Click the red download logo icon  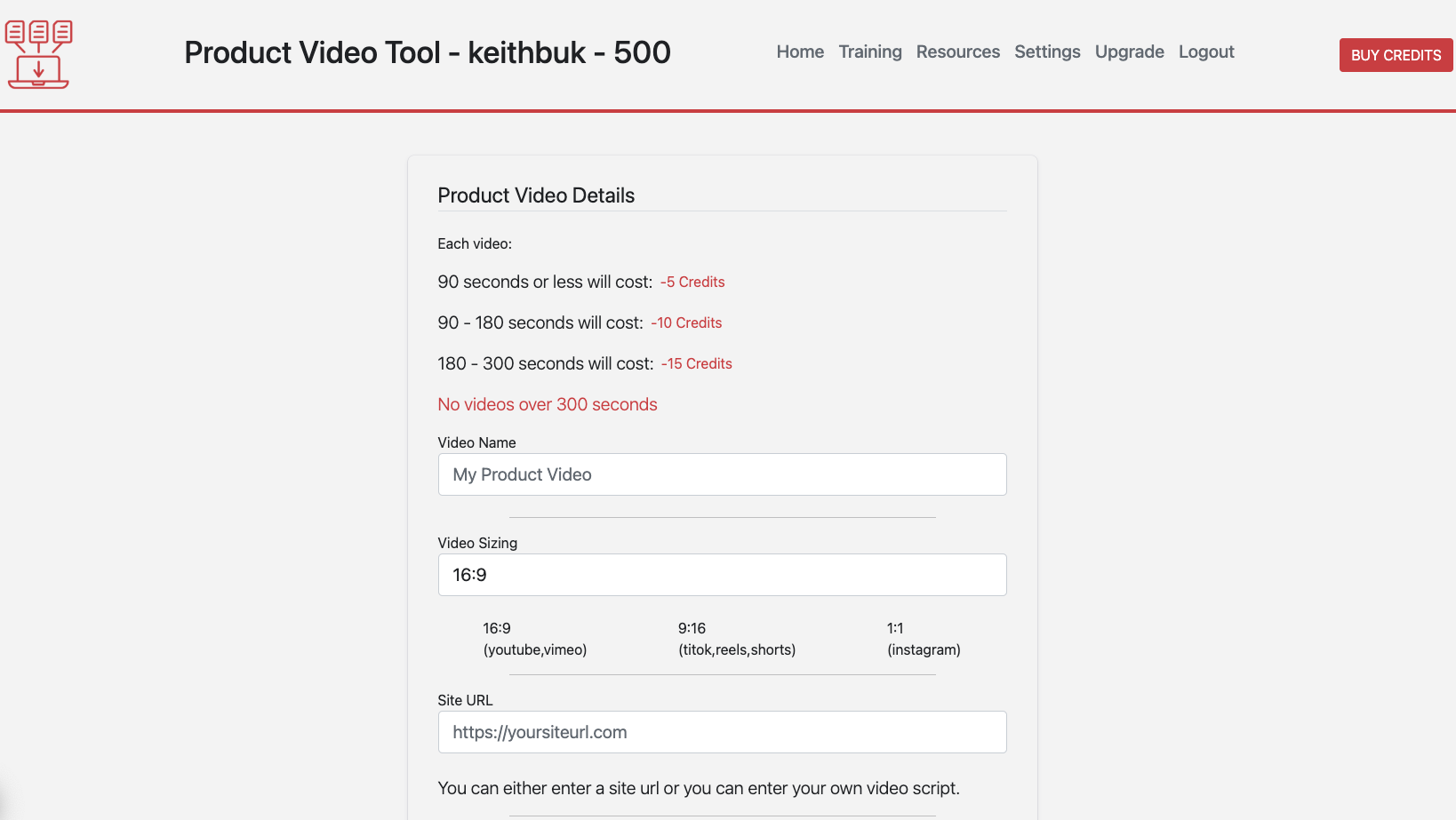tap(38, 53)
